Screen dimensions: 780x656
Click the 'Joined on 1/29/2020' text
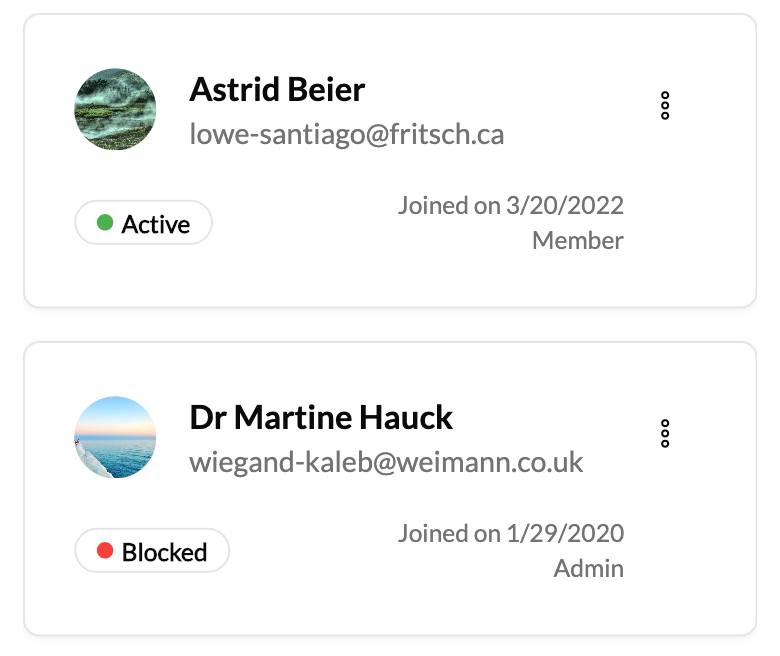pos(510,534)
